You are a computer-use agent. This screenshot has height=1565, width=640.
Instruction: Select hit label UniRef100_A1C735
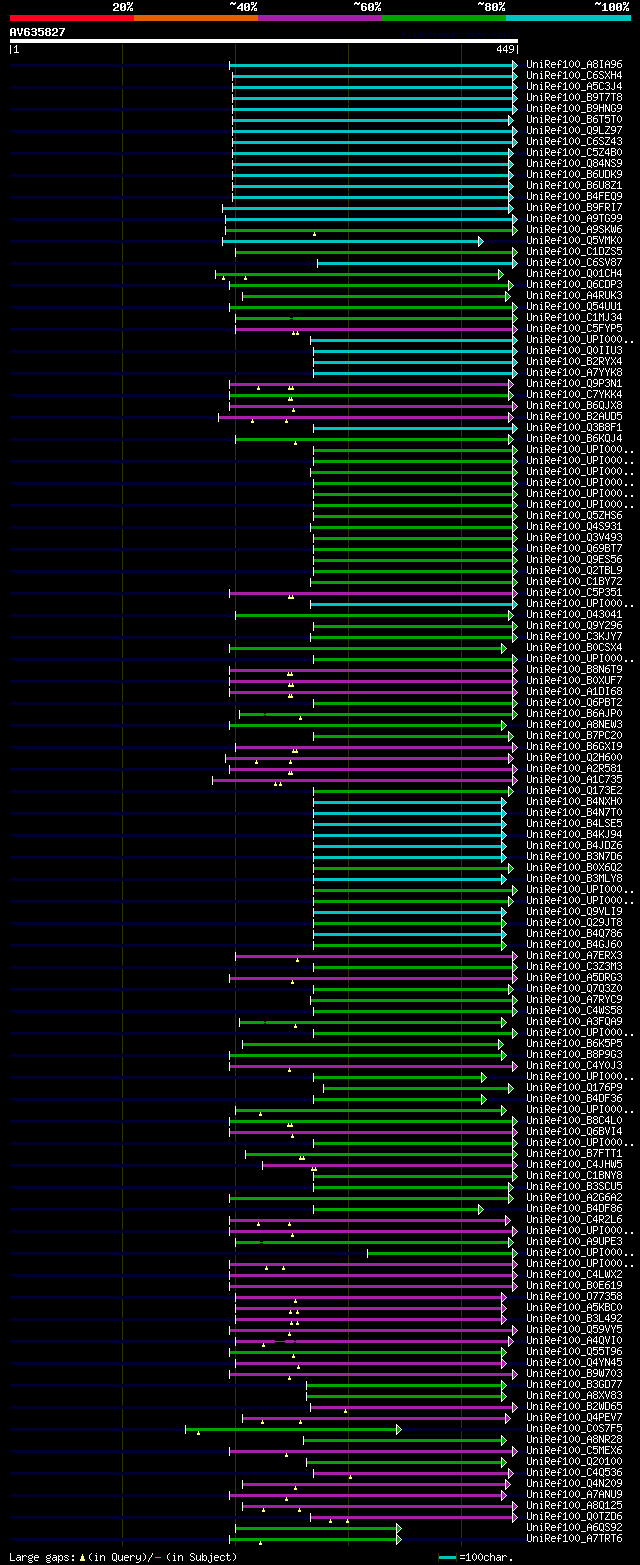coord(574,779)
